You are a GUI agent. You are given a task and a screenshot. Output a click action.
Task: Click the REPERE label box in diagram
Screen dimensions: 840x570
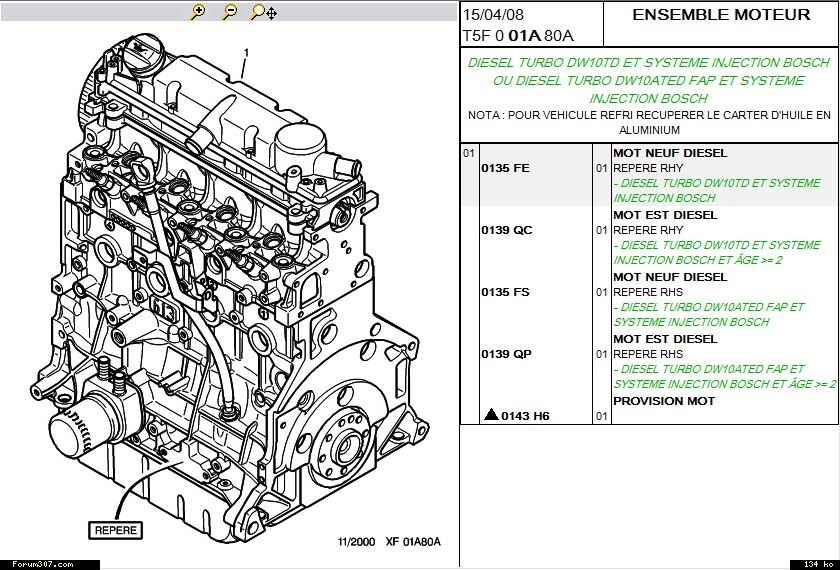point(117,530)
